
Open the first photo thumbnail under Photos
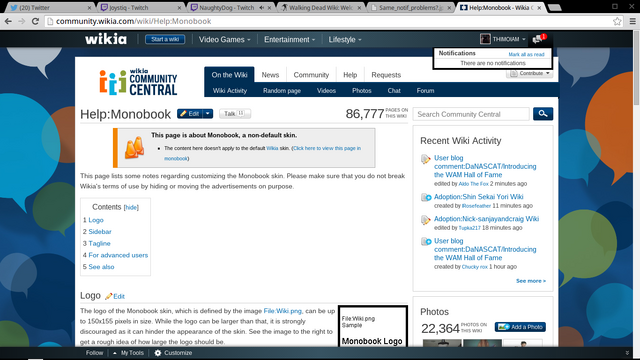pos(442,343)
